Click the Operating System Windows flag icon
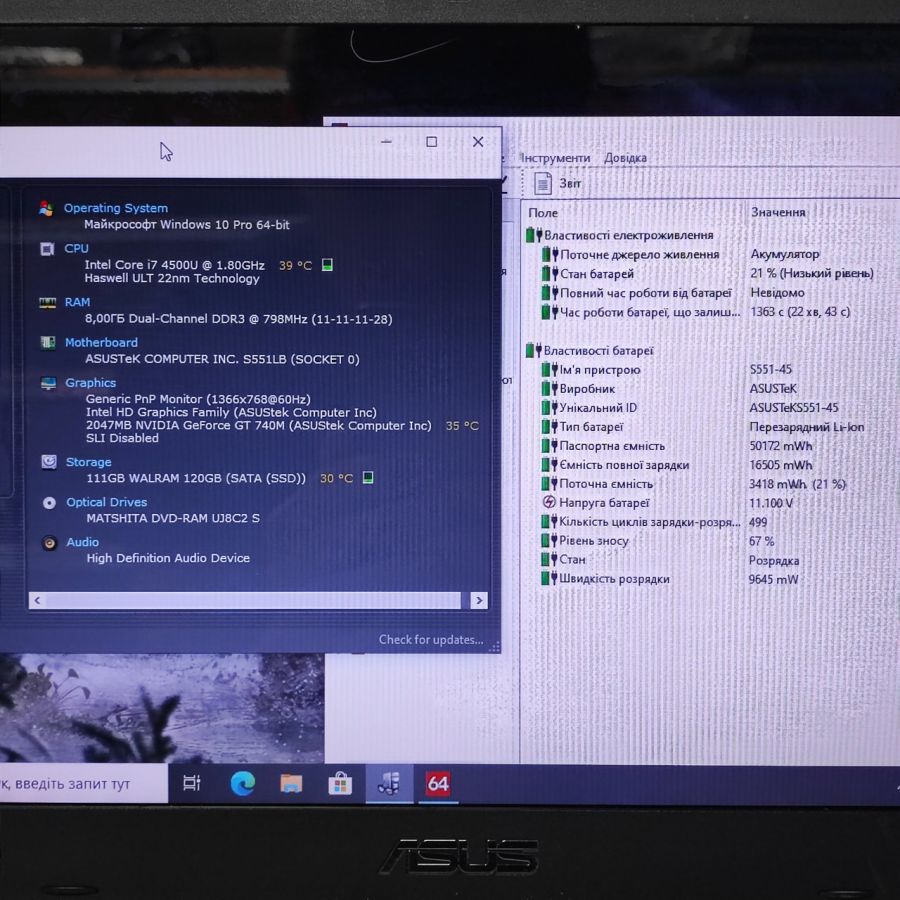The image size is (900, 900). tap(46, 208)
